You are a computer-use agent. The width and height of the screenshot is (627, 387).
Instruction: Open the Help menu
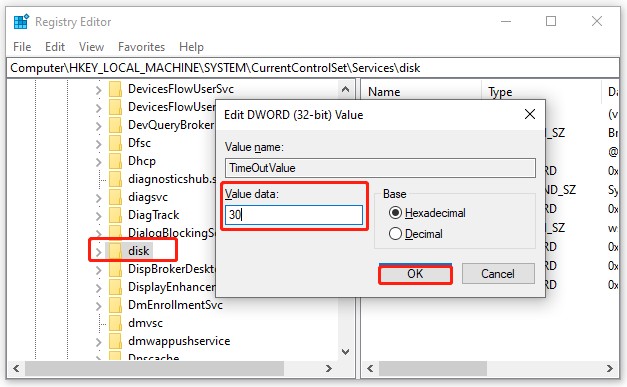(191, 47)
